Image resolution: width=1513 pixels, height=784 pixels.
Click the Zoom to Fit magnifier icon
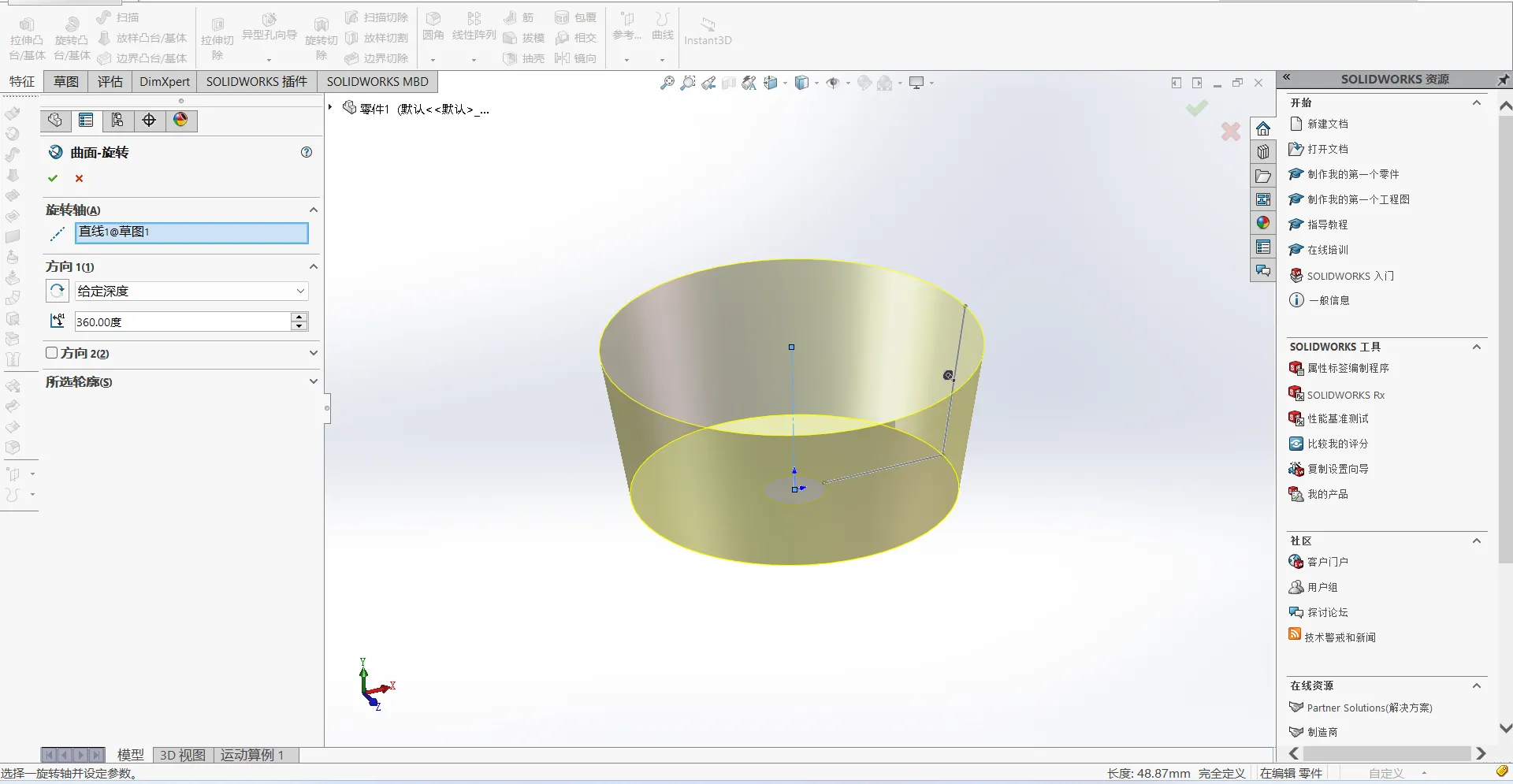coord(667,83)
